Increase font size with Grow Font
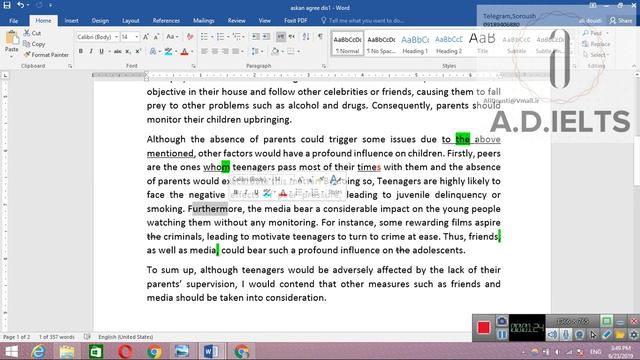 (146, 37)
